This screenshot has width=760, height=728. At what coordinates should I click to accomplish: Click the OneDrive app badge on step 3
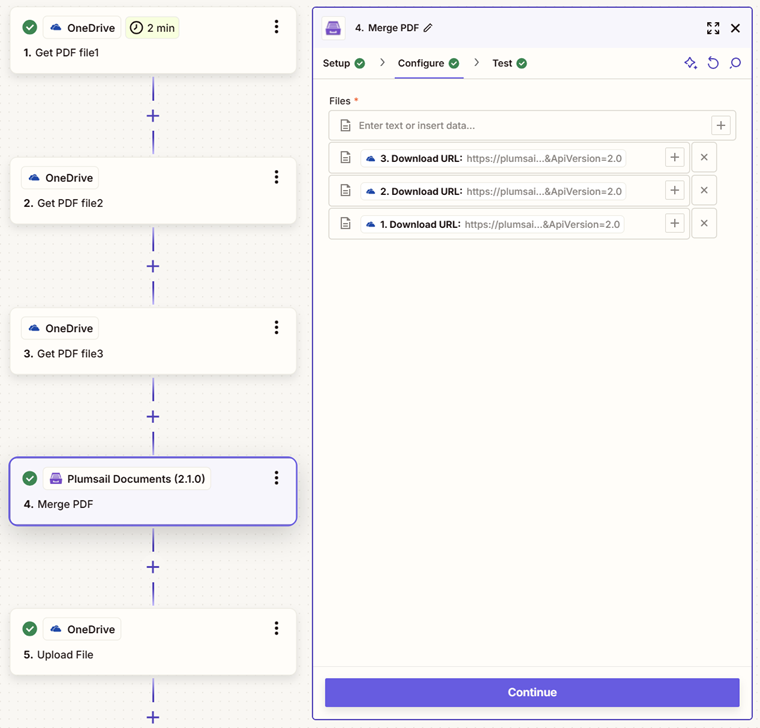60,328
